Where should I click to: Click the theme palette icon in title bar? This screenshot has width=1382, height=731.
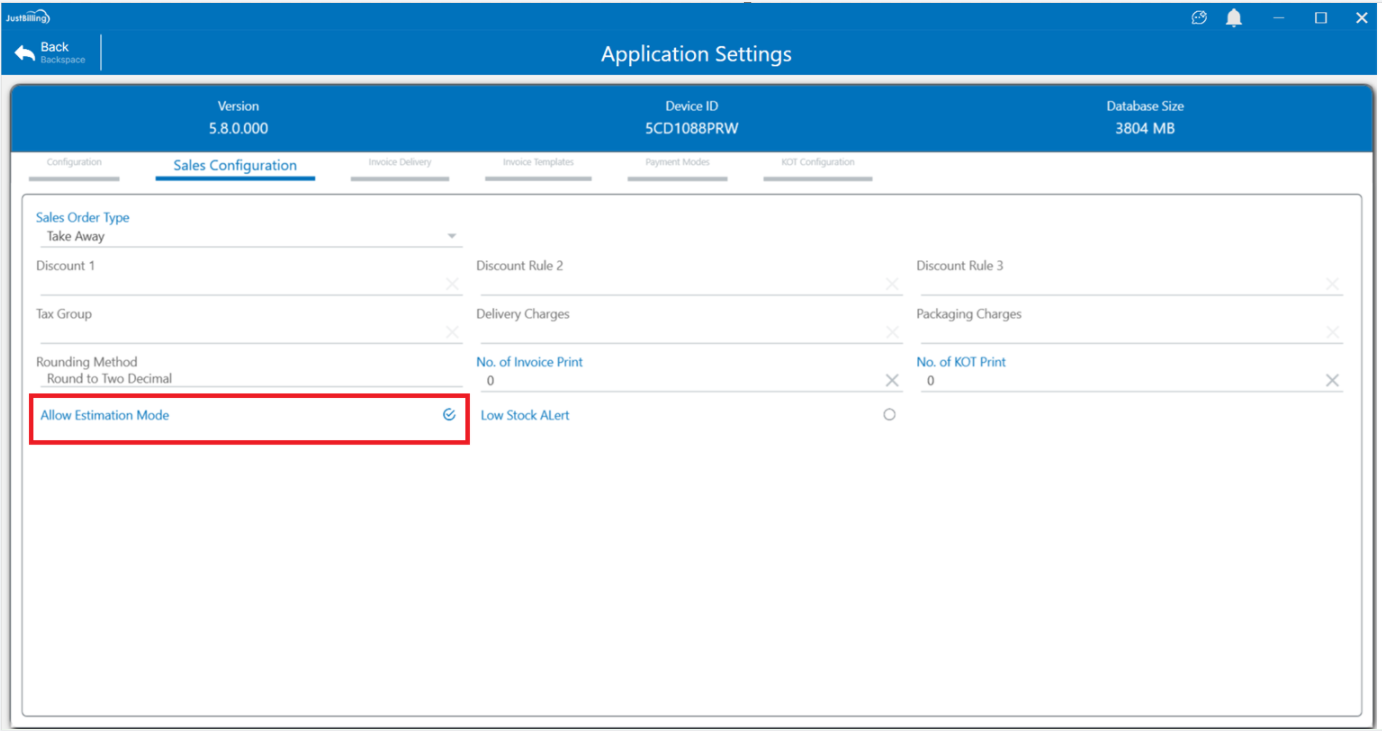1199,18
